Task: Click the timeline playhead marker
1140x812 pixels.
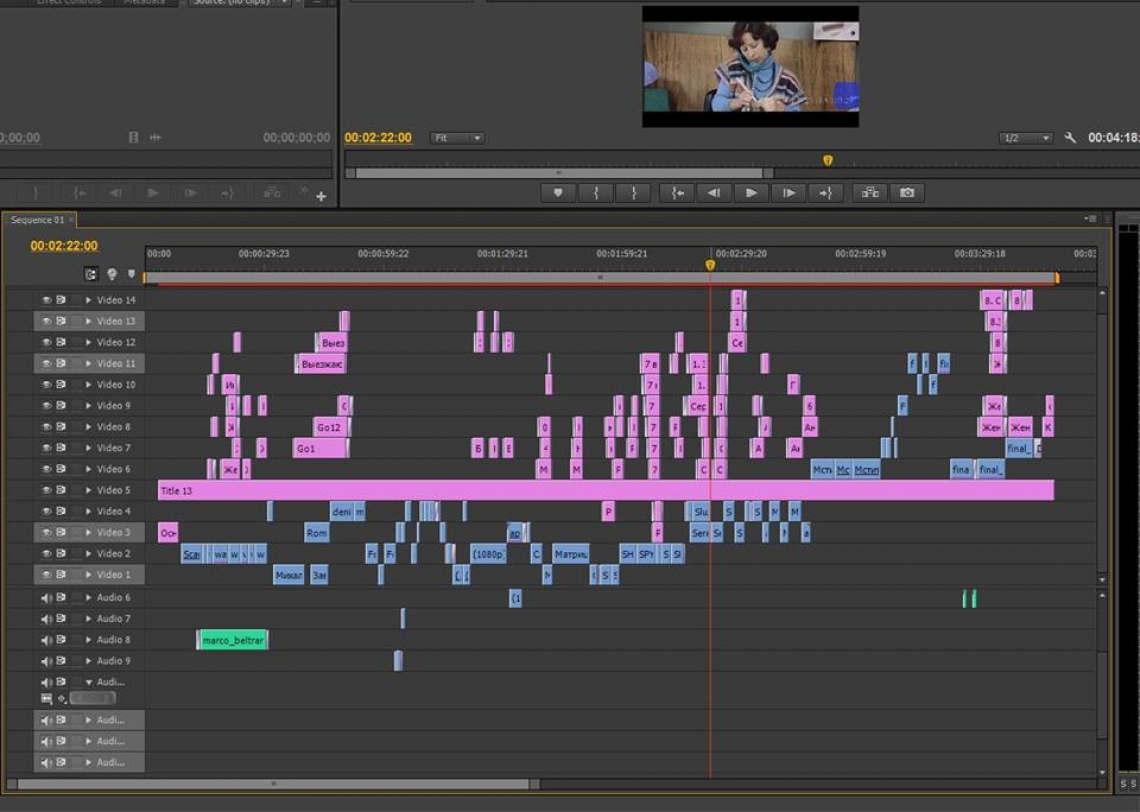Action: click(710, 265)
